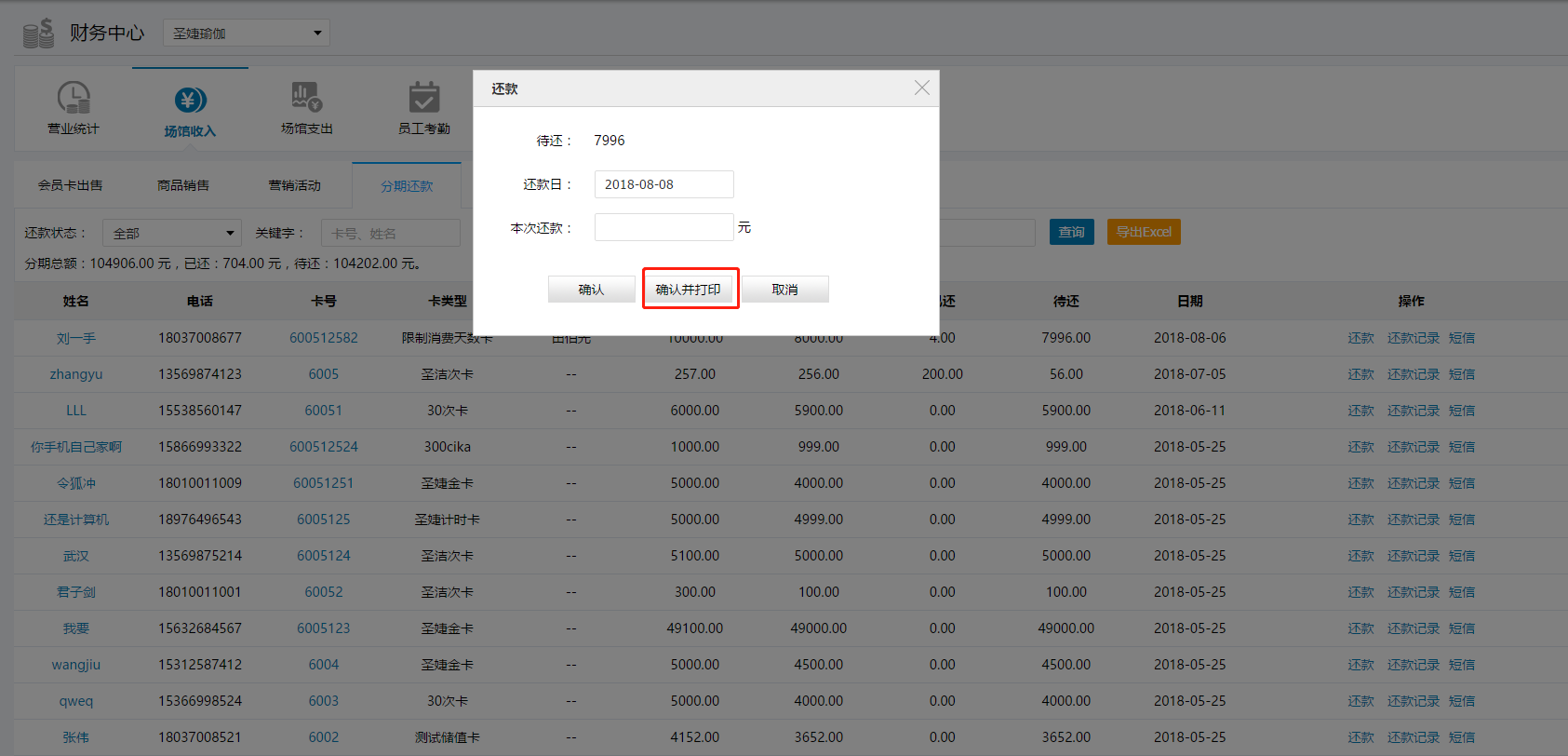Click 短信 in the qweq row
1568x756 pixels.
[1462, 701]
